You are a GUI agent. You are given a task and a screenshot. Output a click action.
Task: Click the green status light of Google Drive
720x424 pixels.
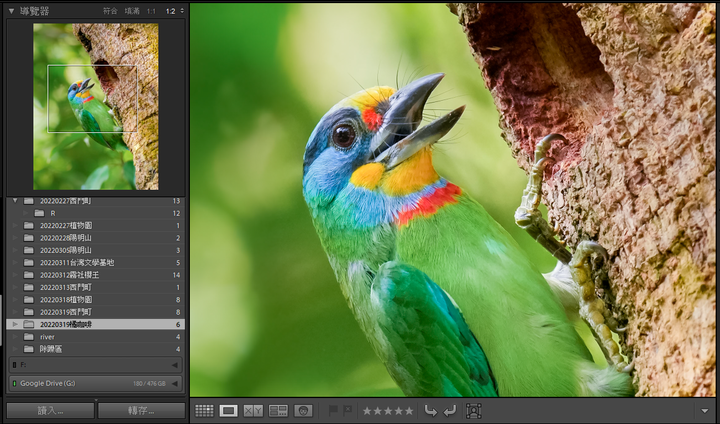(14, 383)
